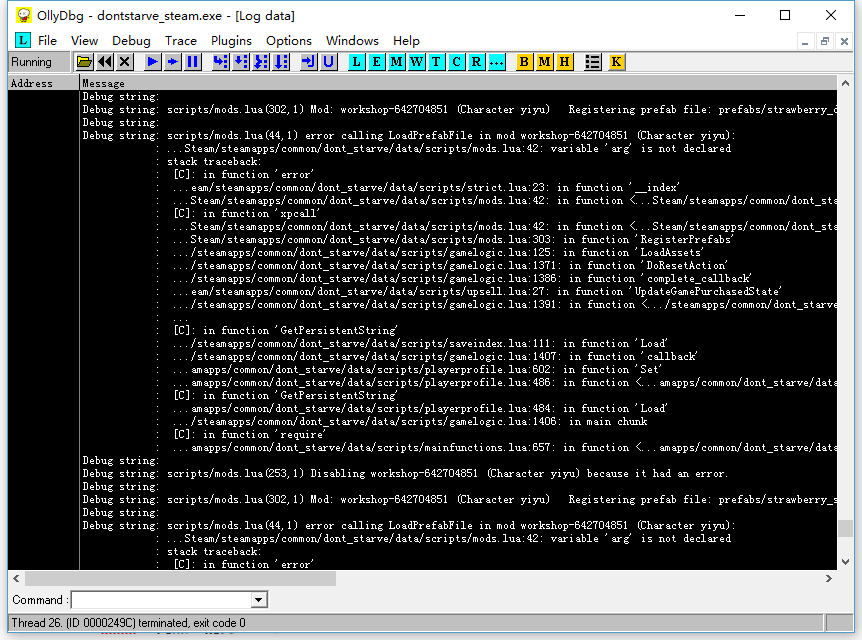Show Hardware breakpoints H icon
The height and width of the screenshot is (640, 862).
(x=564, y=62)
